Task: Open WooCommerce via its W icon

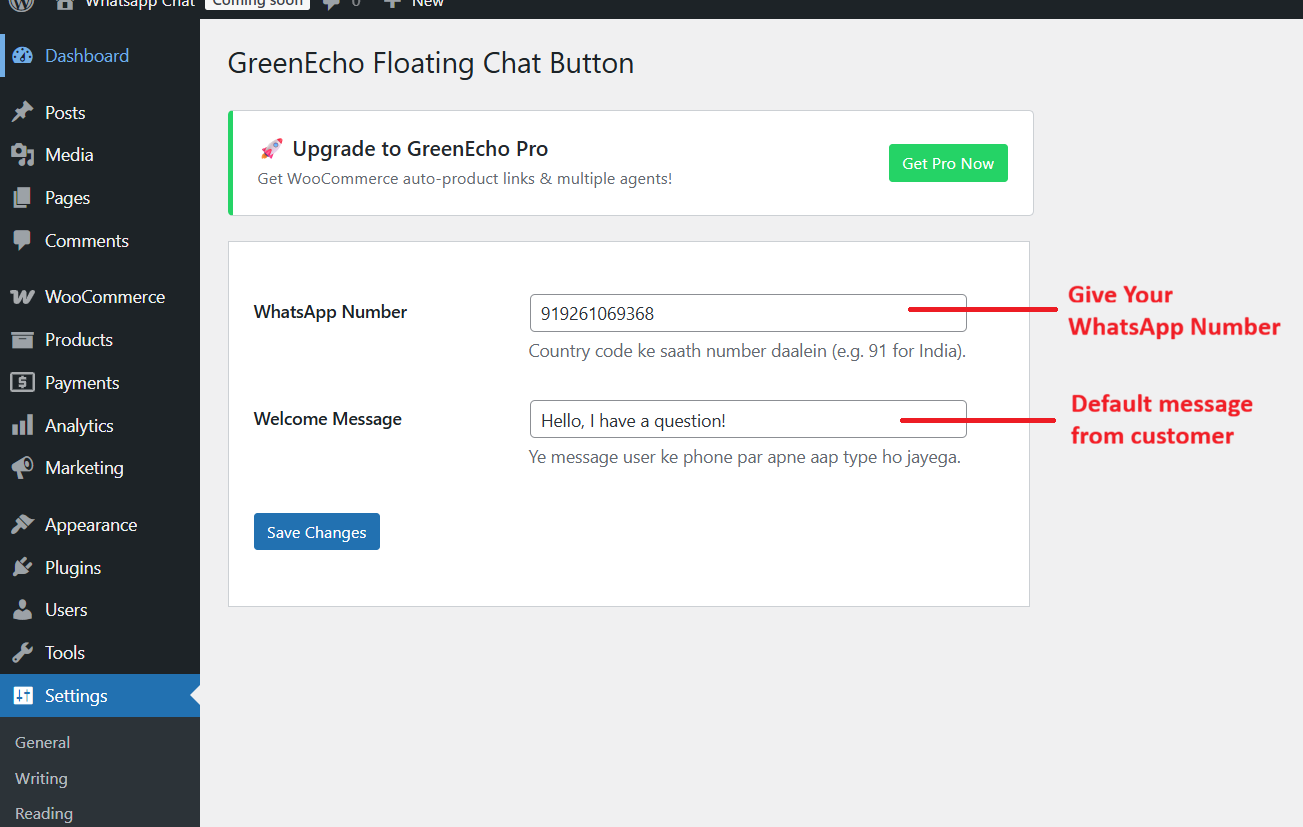Action: (x=23, y=297)
